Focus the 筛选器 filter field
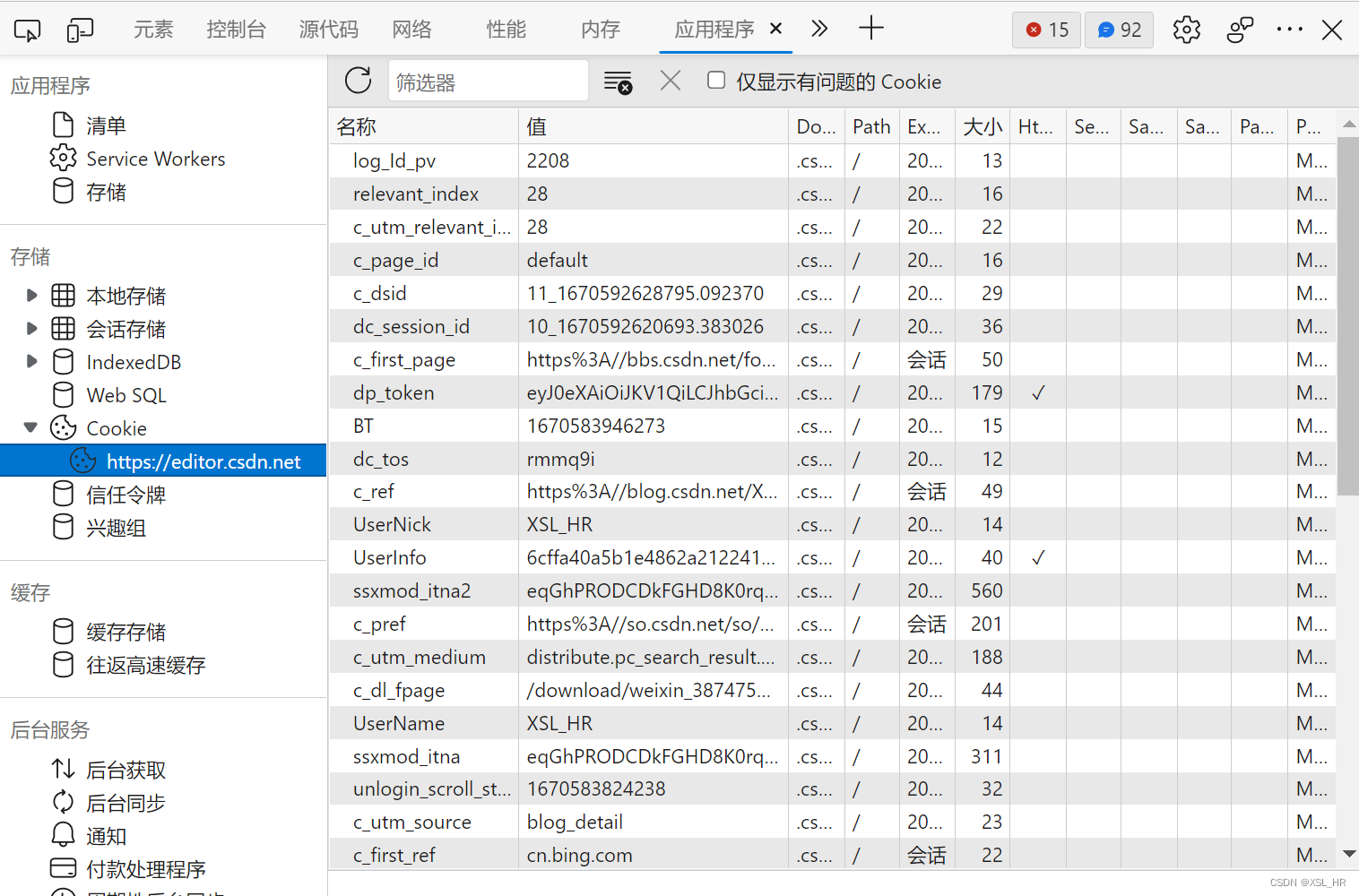 (x=489, y=82)
